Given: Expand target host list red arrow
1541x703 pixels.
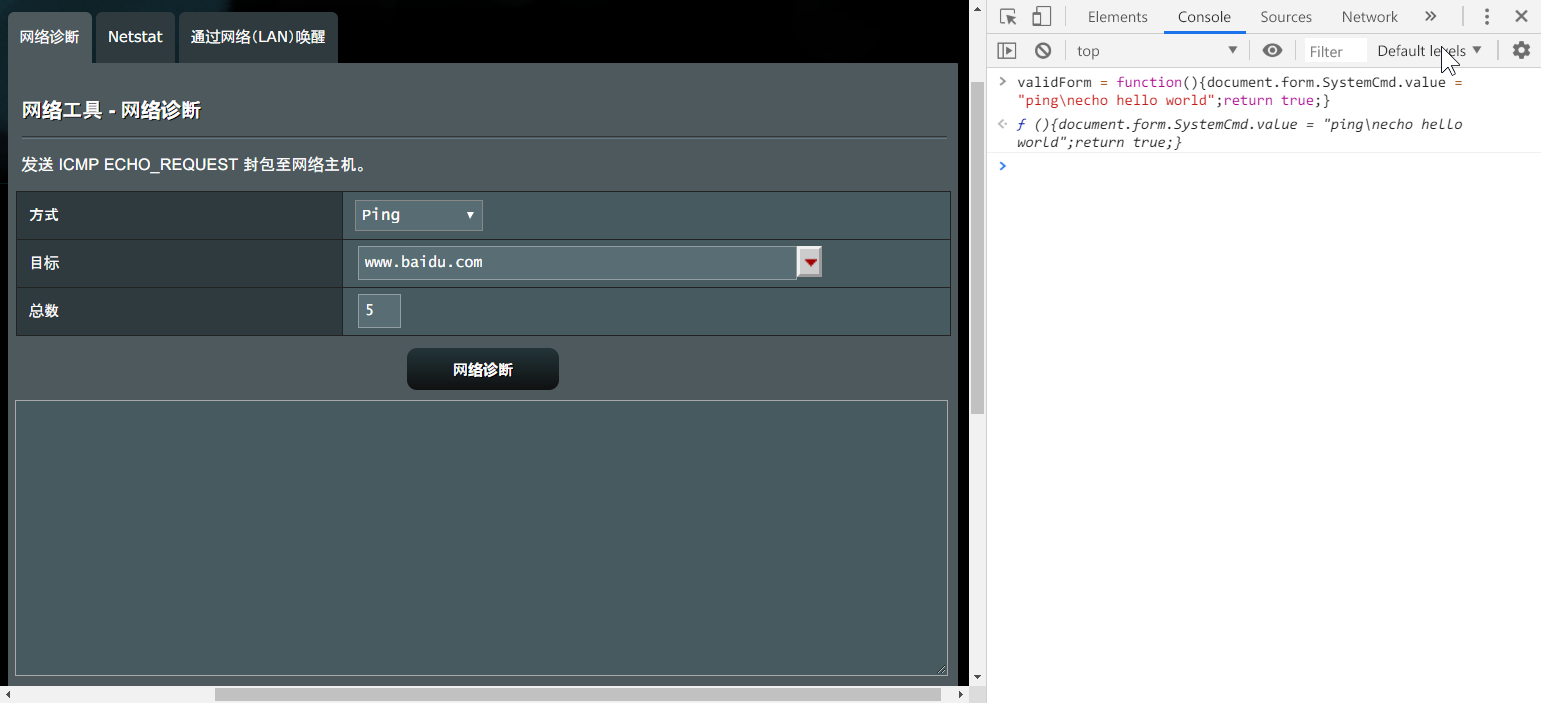Looking at the screenshot, I should tap(810, 262).
